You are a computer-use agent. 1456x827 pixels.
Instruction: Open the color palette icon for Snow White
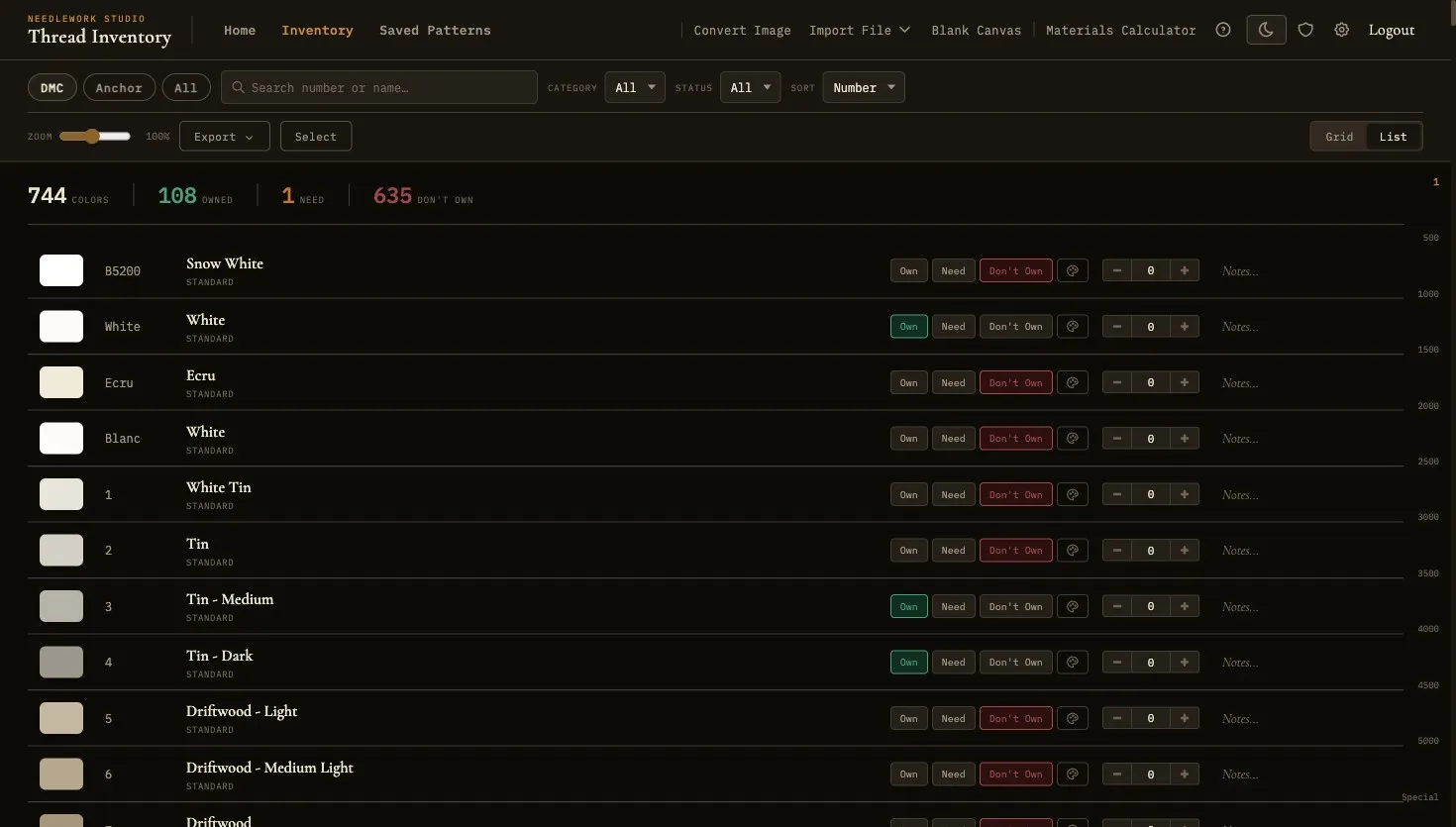[x=1073, y=270]
